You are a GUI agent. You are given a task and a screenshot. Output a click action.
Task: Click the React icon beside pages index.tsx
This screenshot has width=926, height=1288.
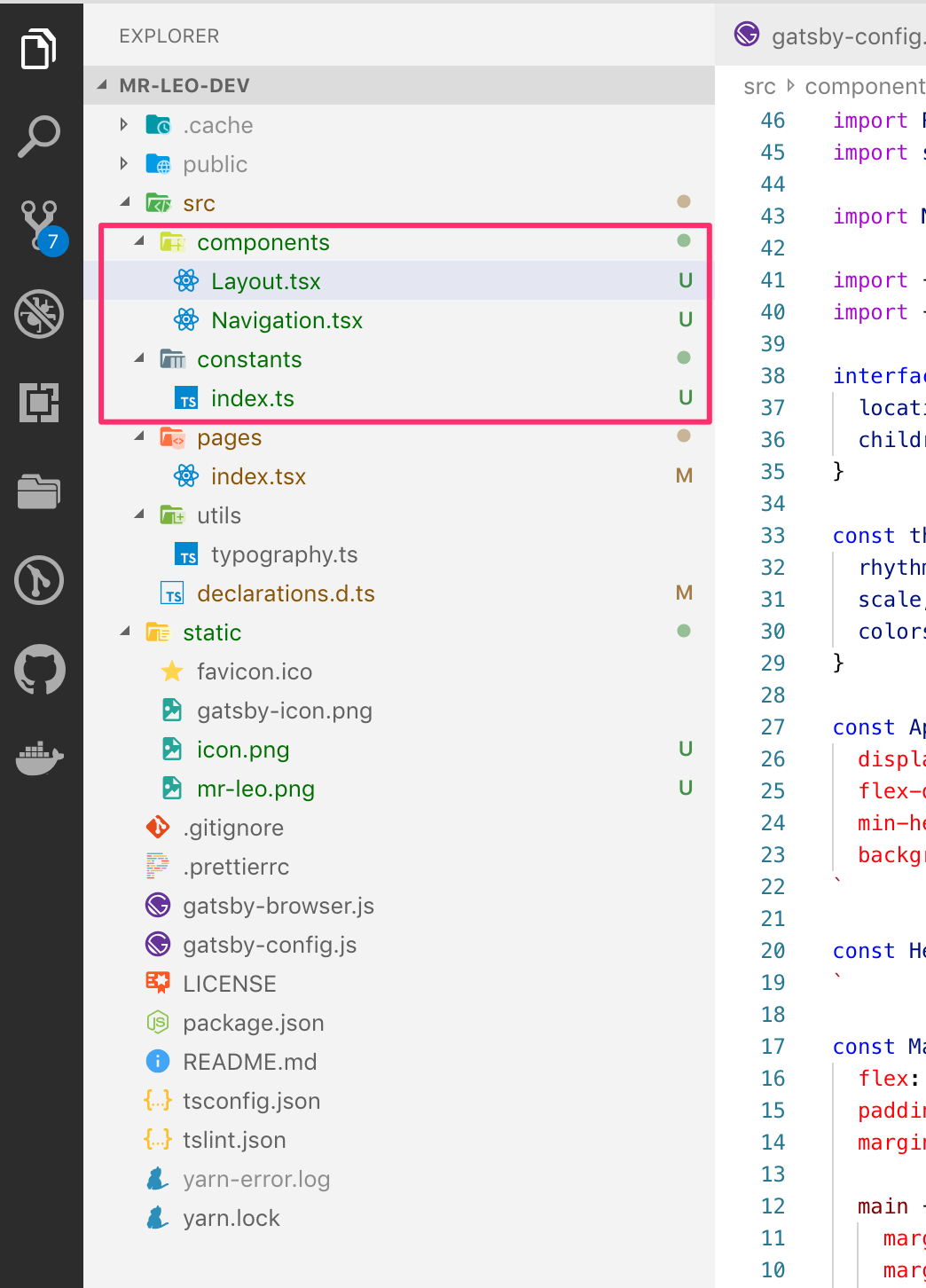click(x=186, y=476)
